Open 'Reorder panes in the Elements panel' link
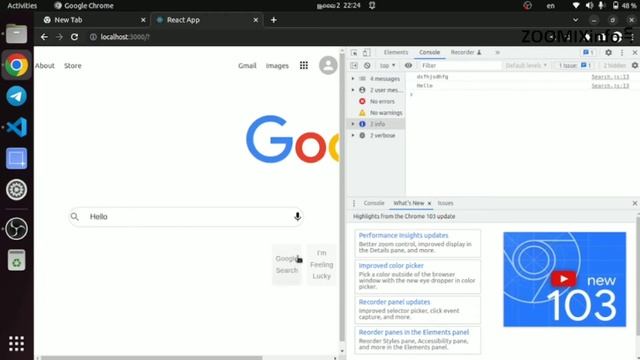This screenshot has height=360, width=640. click(413, 332)
